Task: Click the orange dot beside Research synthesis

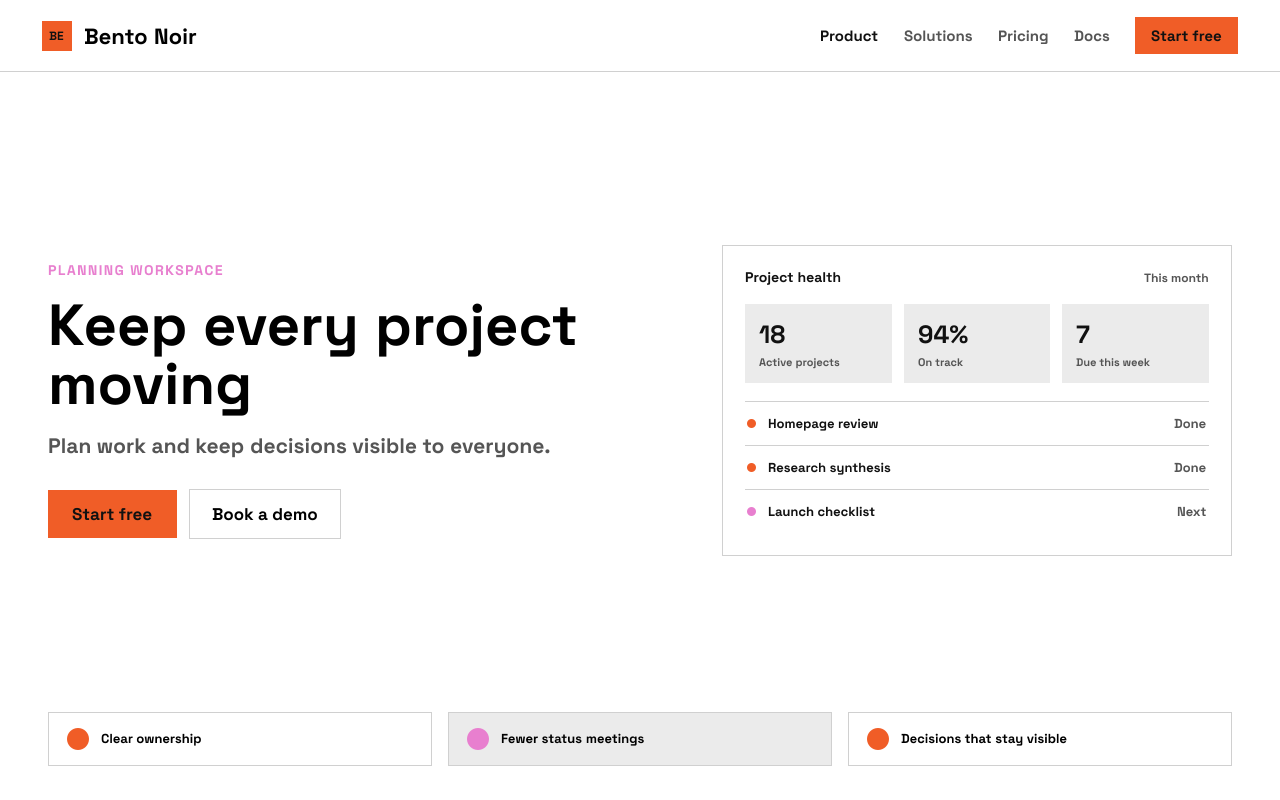Action: point(752,468)
